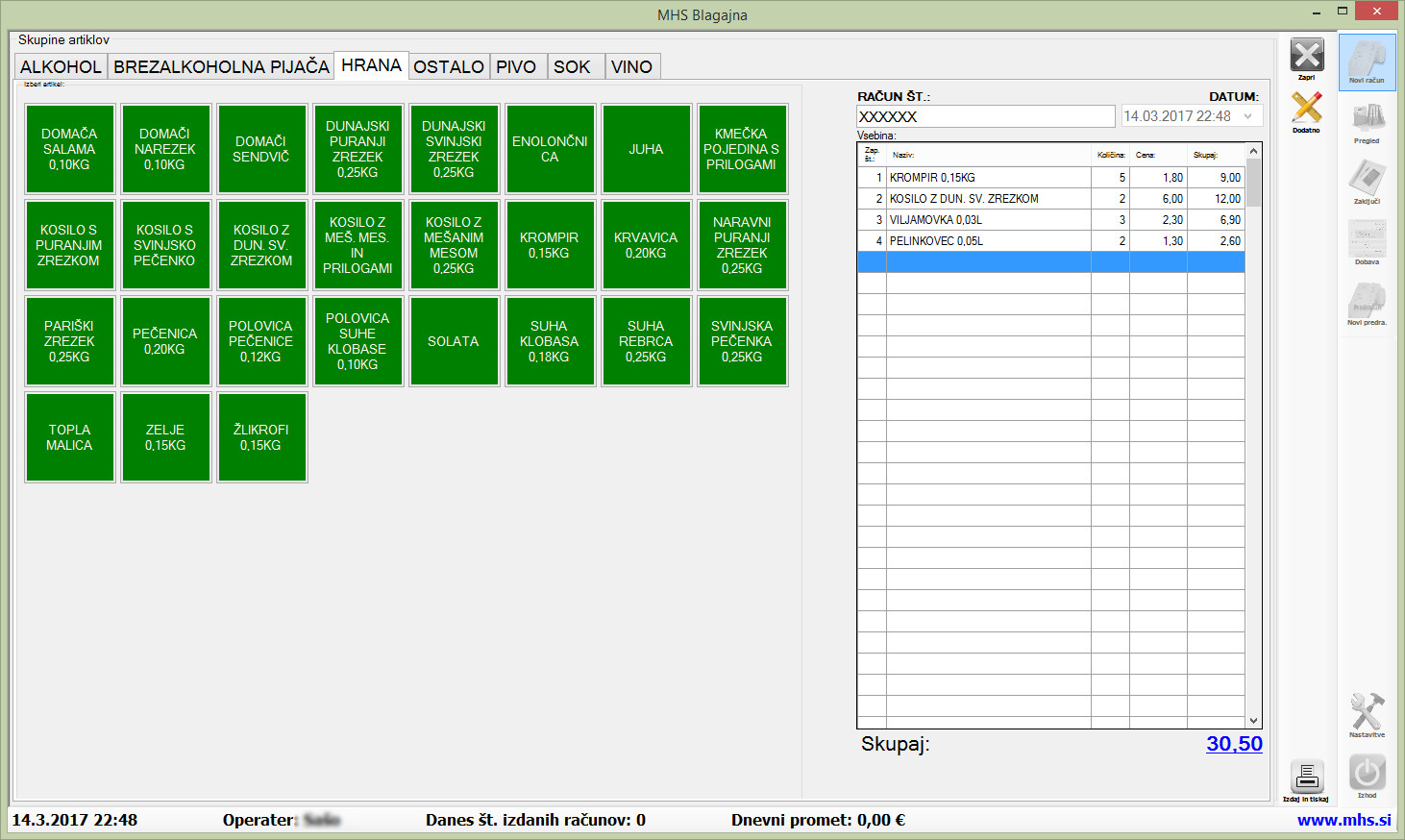This screenshot has width=1405, height=840.
Task: Click the Izhod power icon
Action: coord(1367,773)
